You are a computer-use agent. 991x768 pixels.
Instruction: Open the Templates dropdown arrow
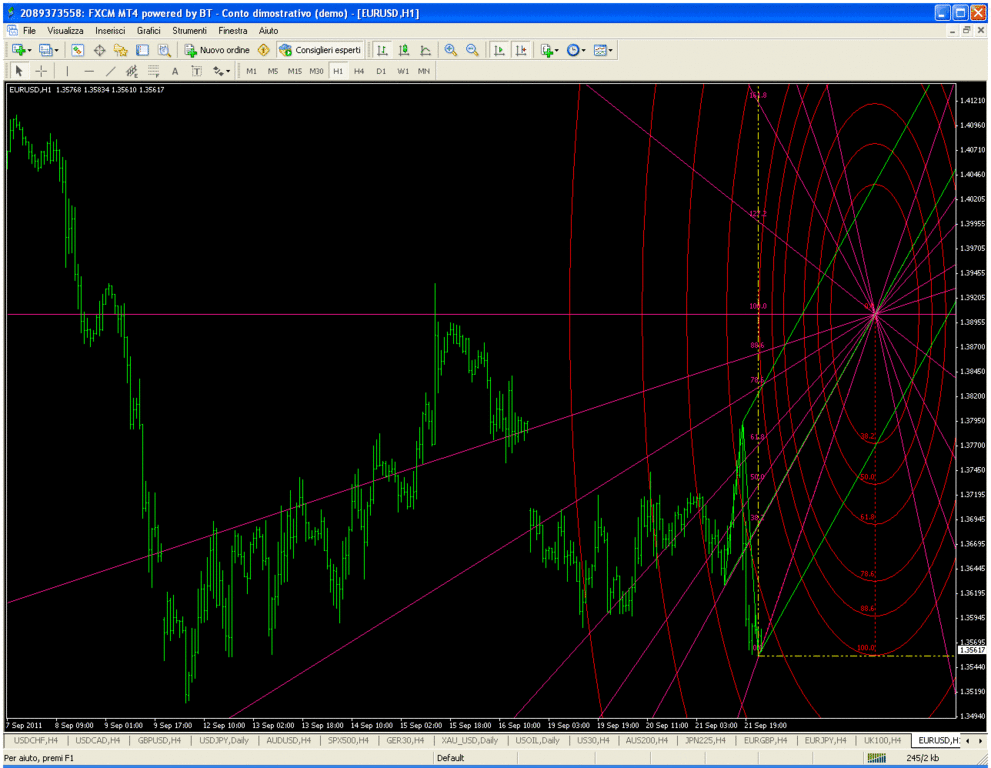tap(611, 51)
